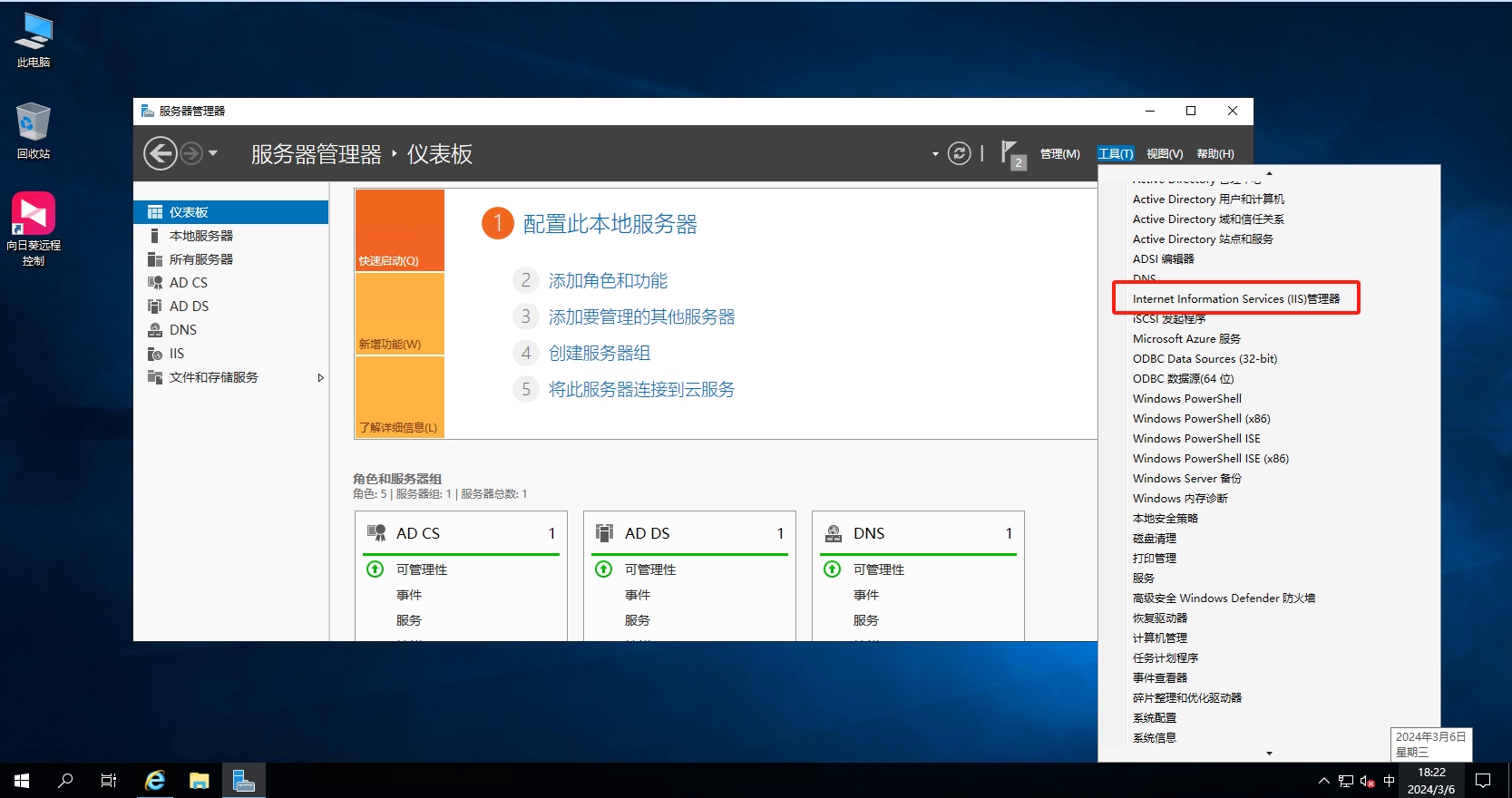Click the 添加角色和功能 link

pyautogui.click(x=608, y=281)
